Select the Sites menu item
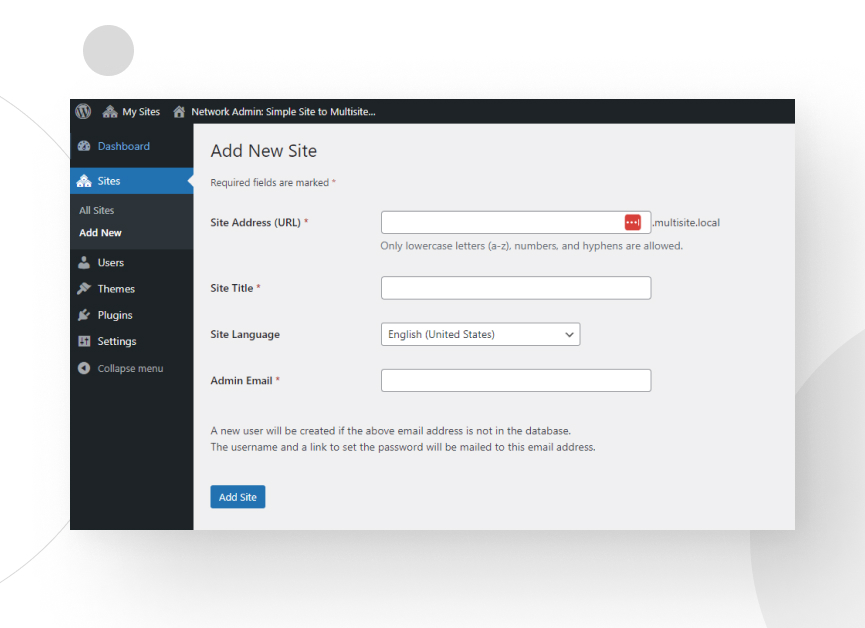 pyautogui.click(x=132, y=181)
